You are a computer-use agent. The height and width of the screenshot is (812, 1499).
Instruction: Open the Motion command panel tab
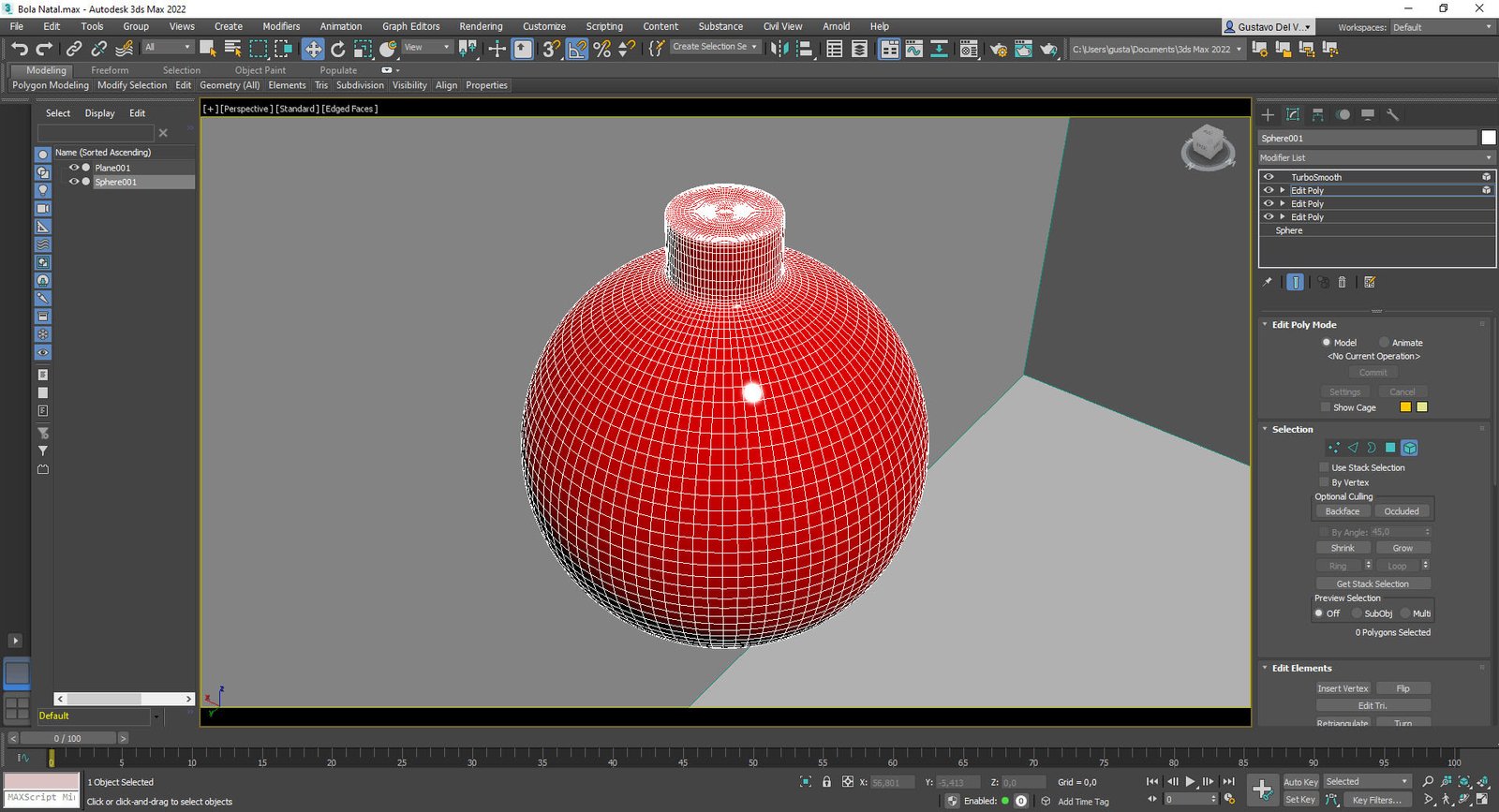click(1343, 114)
